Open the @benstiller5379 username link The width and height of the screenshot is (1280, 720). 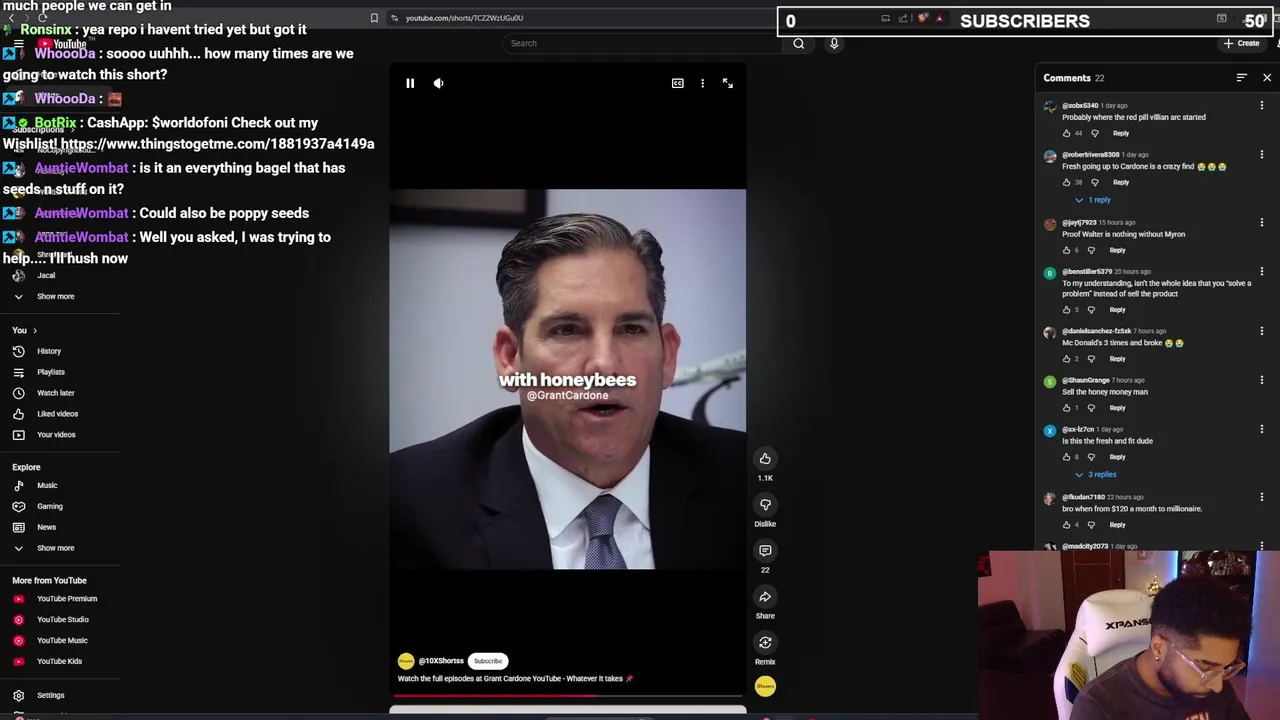(1086, 272)
